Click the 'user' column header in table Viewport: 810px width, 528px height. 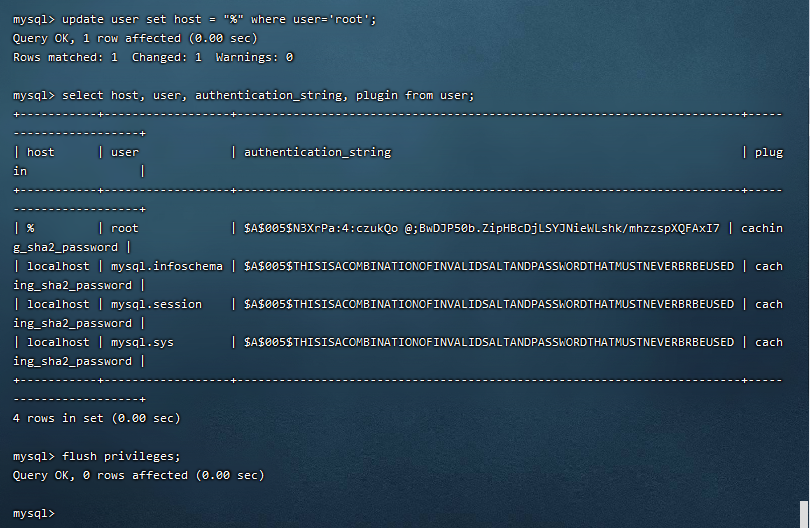coord(125,152)
